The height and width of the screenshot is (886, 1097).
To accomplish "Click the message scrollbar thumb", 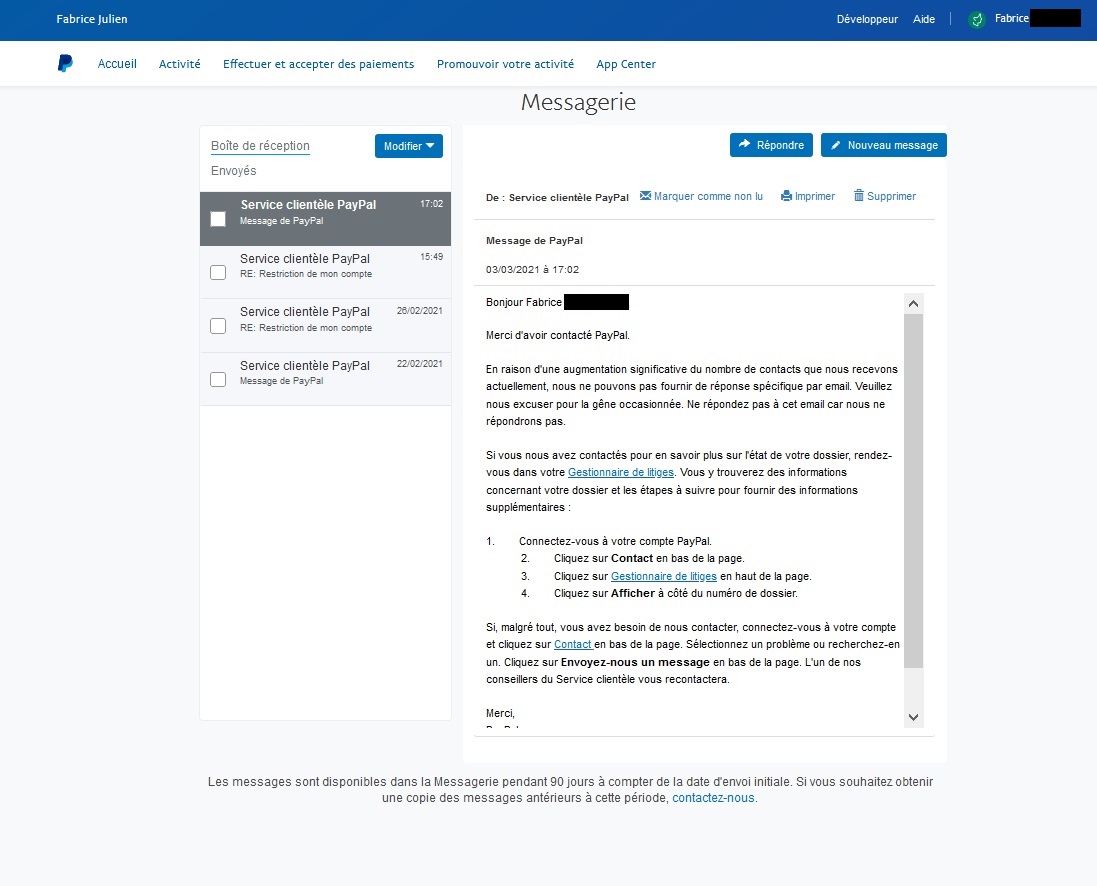I will [x=913, y=490].
